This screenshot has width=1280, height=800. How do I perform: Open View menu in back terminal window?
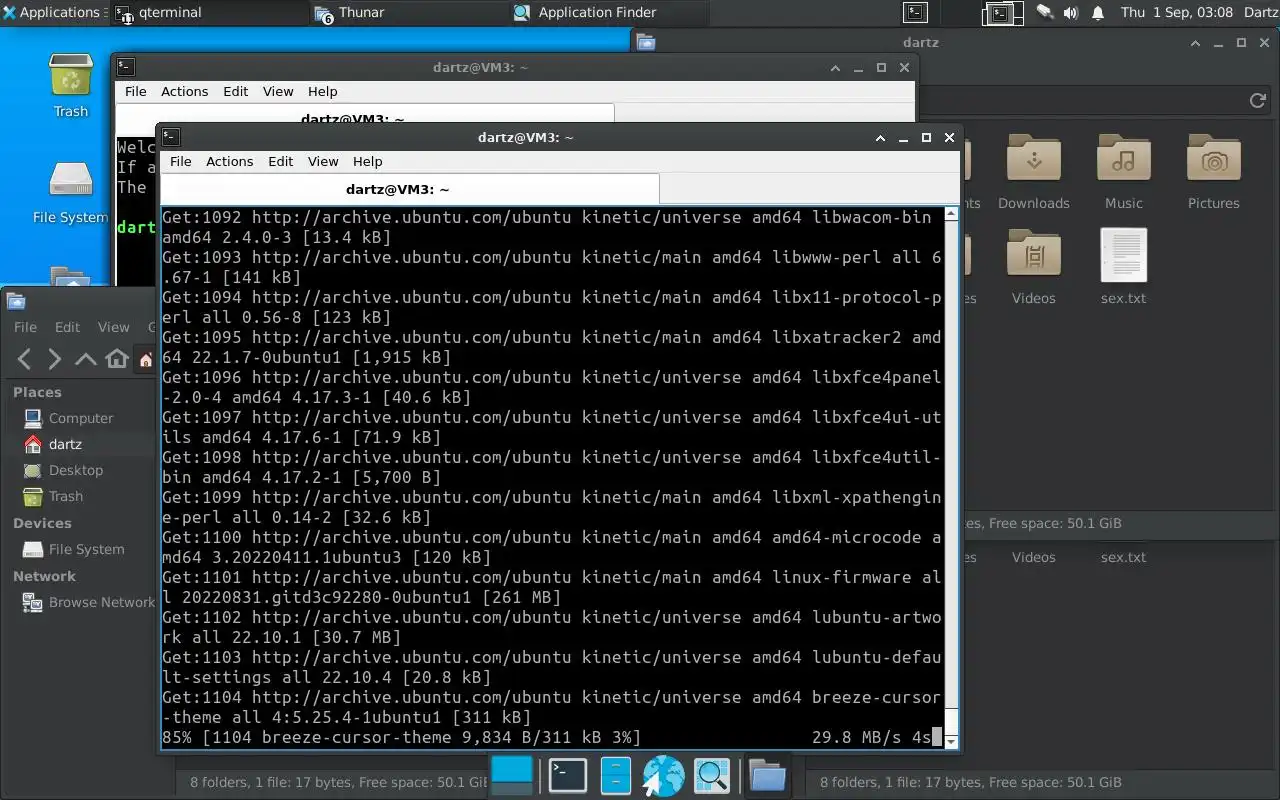tap(278, 91)
